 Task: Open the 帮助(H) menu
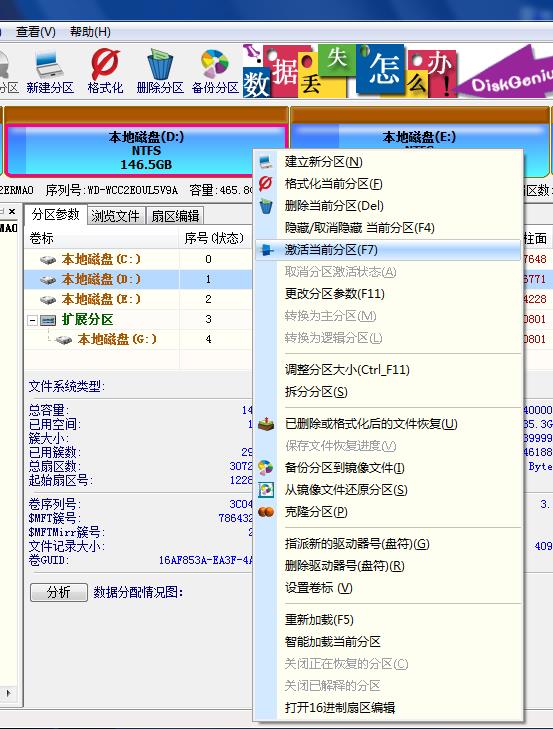tap(90, 32)
